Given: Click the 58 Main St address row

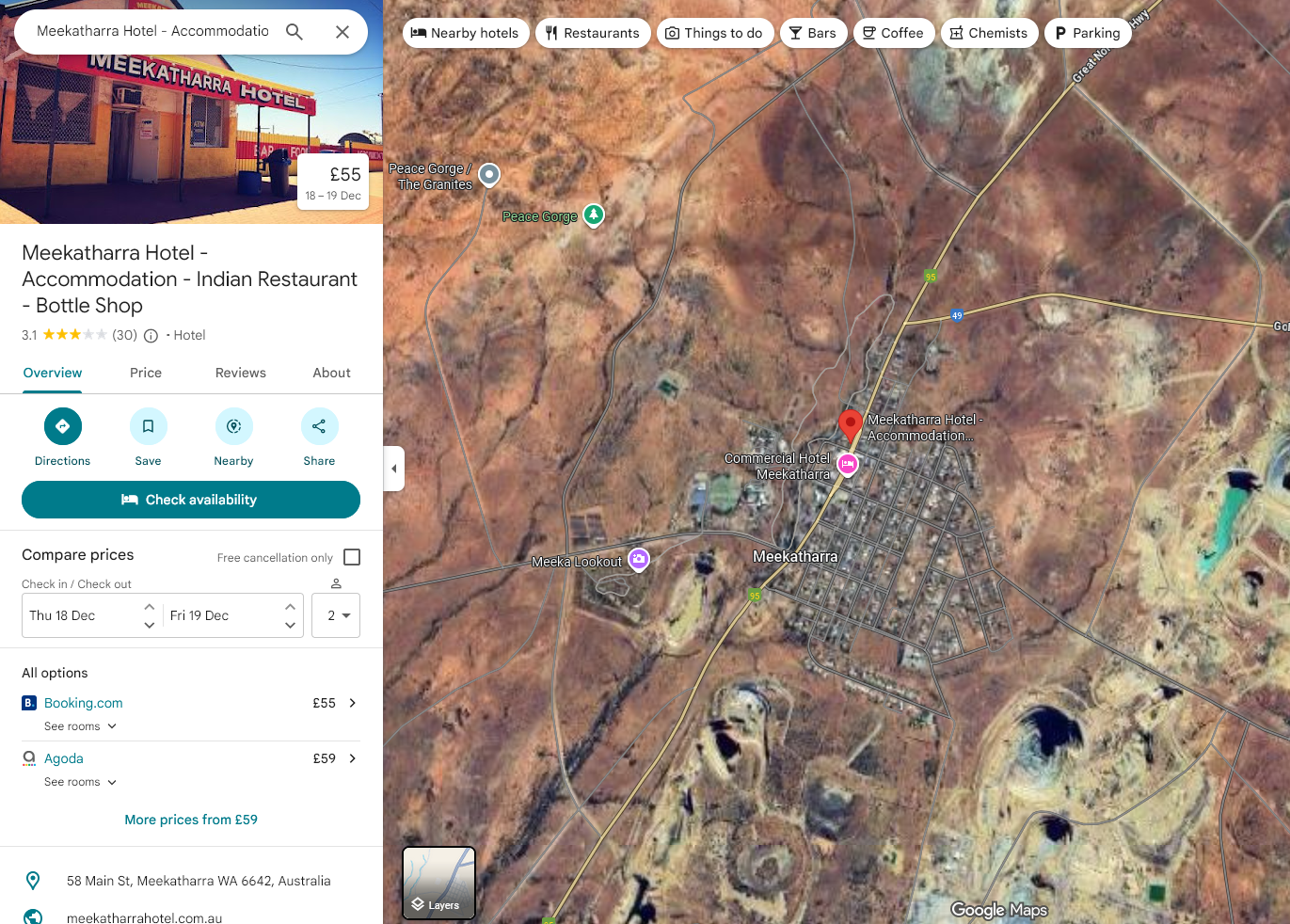Looking at the screenshot, I should (191, 881).
